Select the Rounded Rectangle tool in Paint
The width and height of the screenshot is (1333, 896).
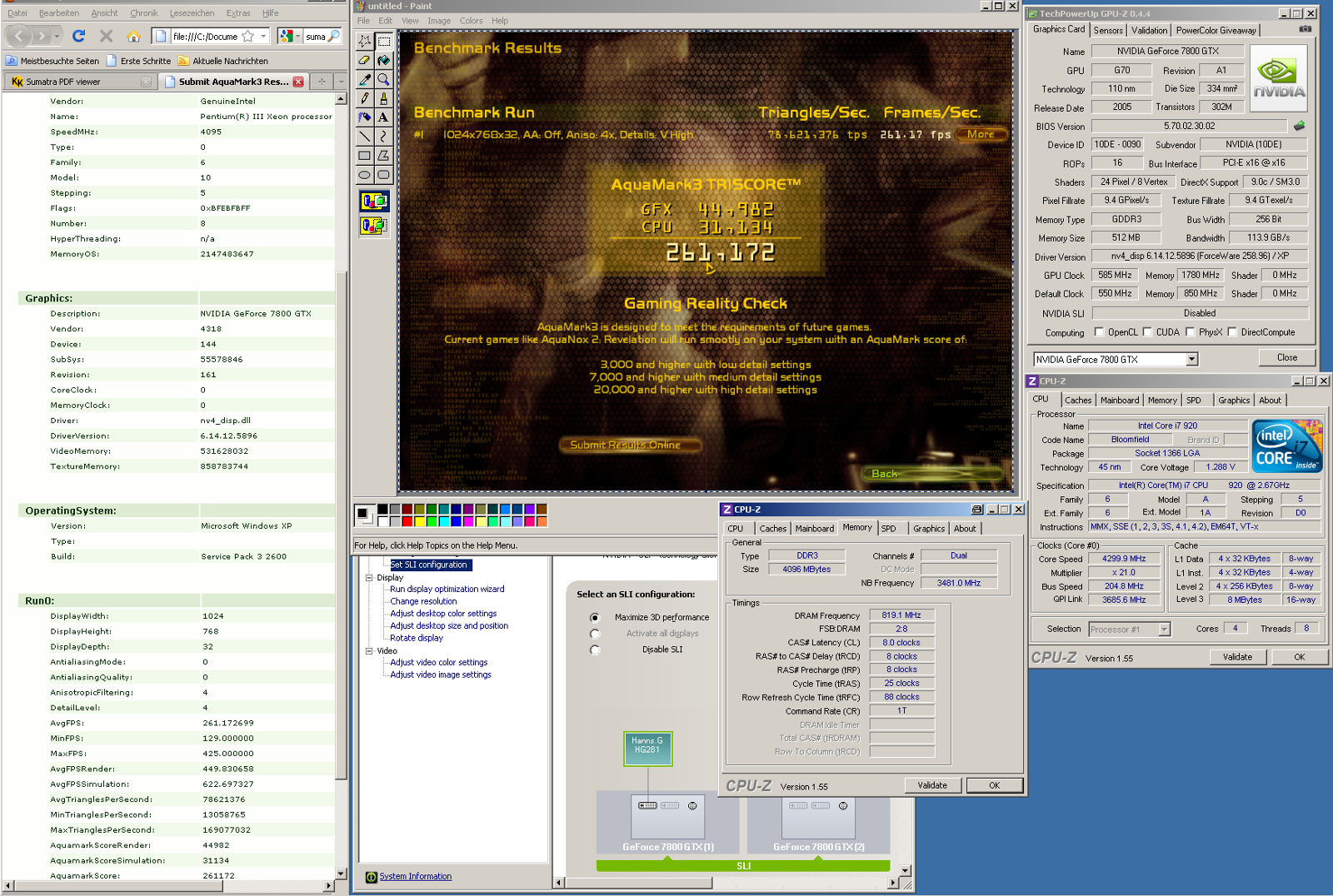(383, 175)
